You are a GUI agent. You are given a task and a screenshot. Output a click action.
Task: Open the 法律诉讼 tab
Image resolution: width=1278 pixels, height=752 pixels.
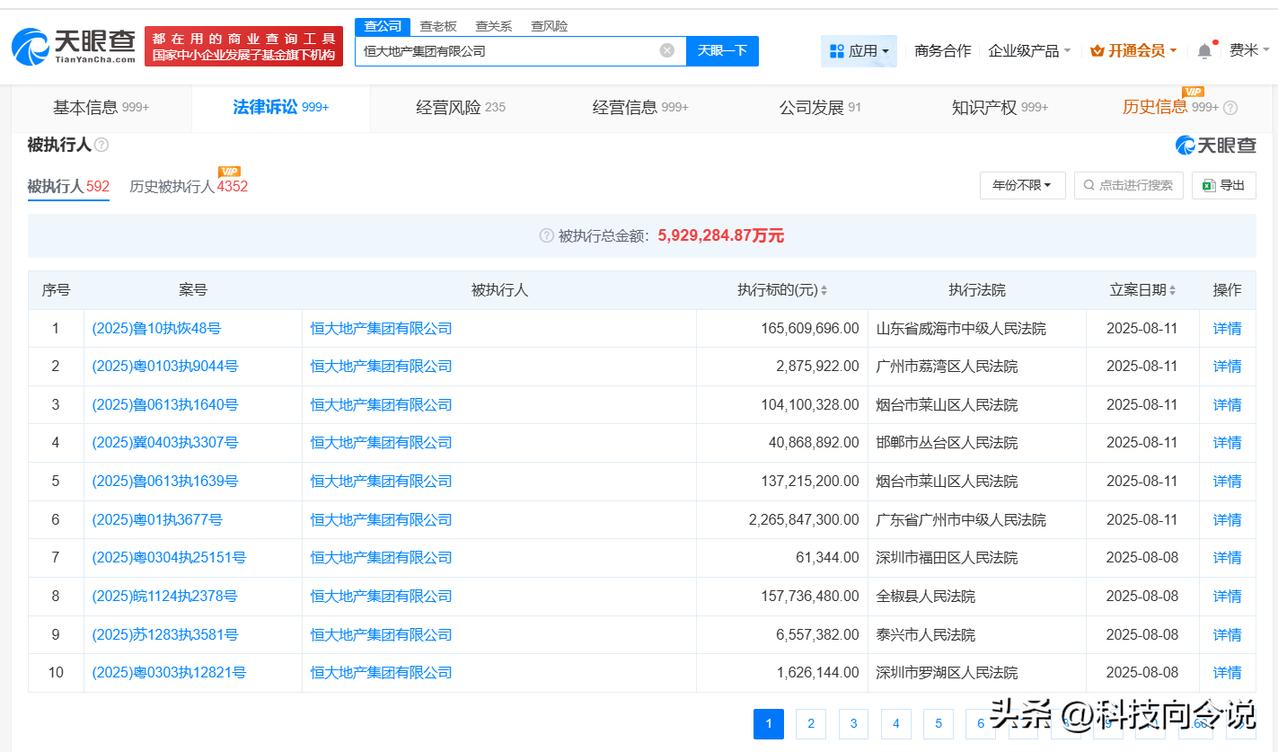[x=280, y=107]
